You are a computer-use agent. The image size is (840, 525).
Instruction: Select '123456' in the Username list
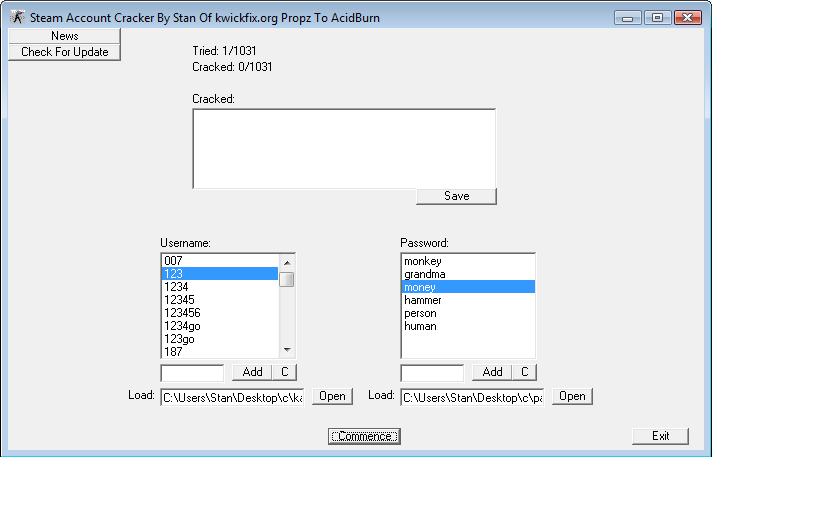point(219,313)
